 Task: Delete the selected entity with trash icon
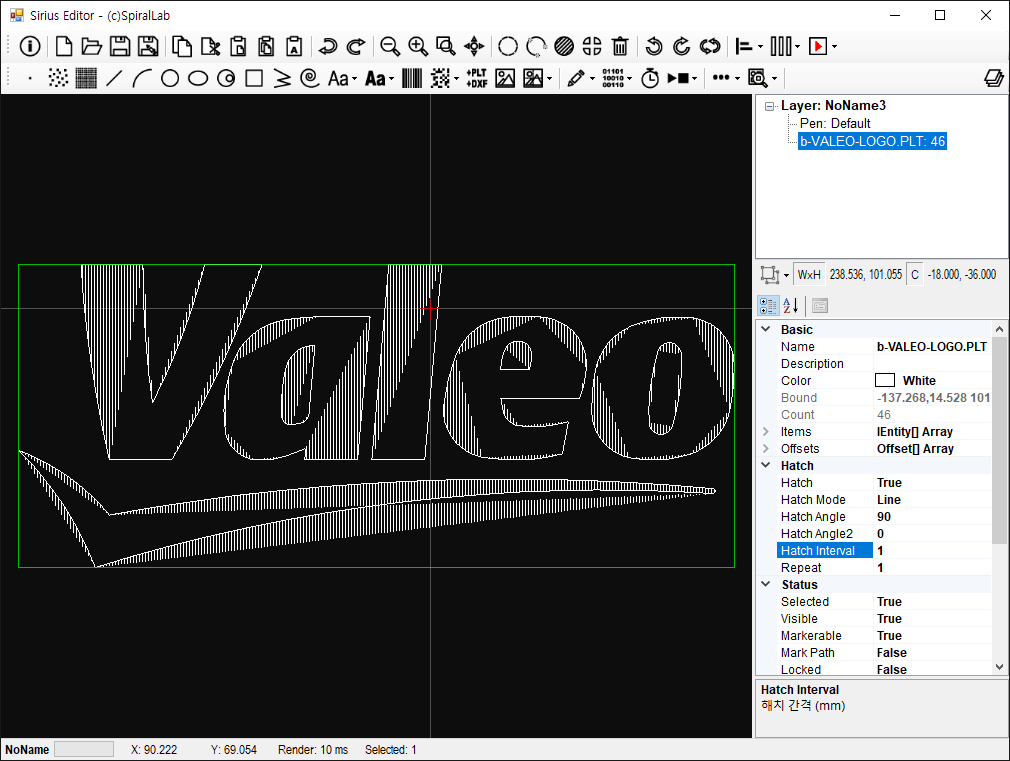click(x=620, y=46)
